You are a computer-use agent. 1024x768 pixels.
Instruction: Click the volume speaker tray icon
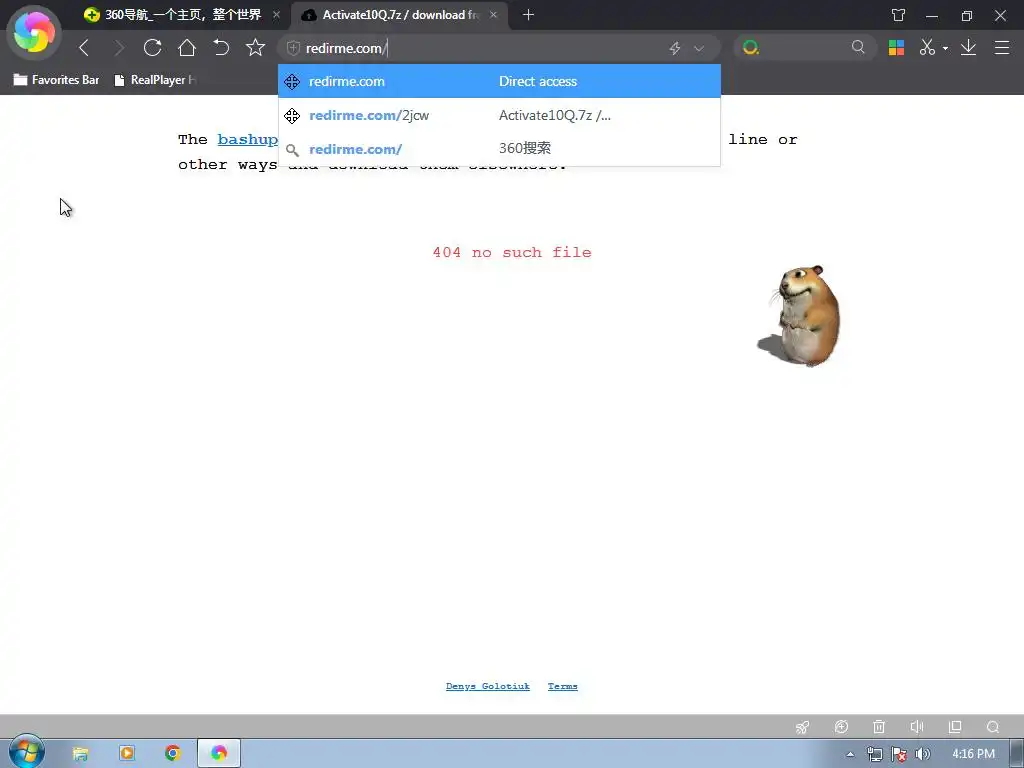click(x=923, y=754)
